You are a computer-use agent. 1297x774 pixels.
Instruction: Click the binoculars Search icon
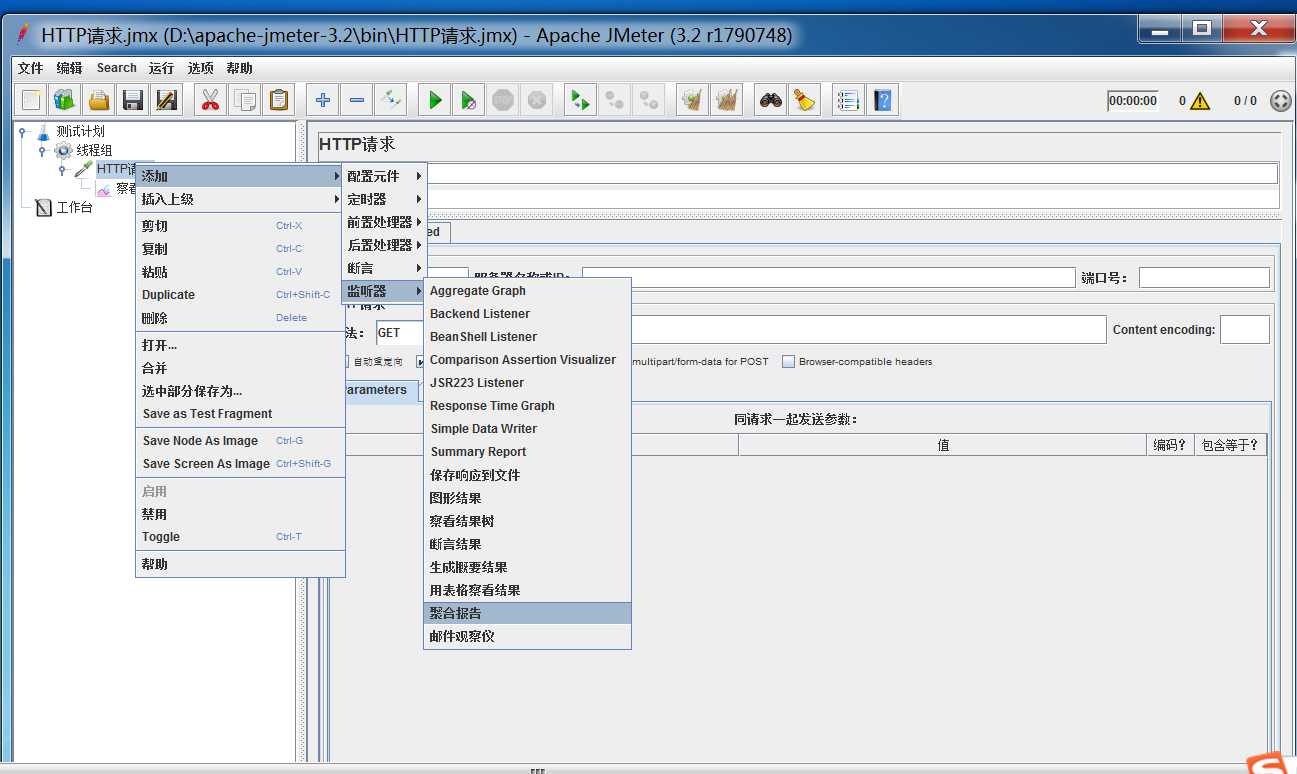(x=770, y=100)
